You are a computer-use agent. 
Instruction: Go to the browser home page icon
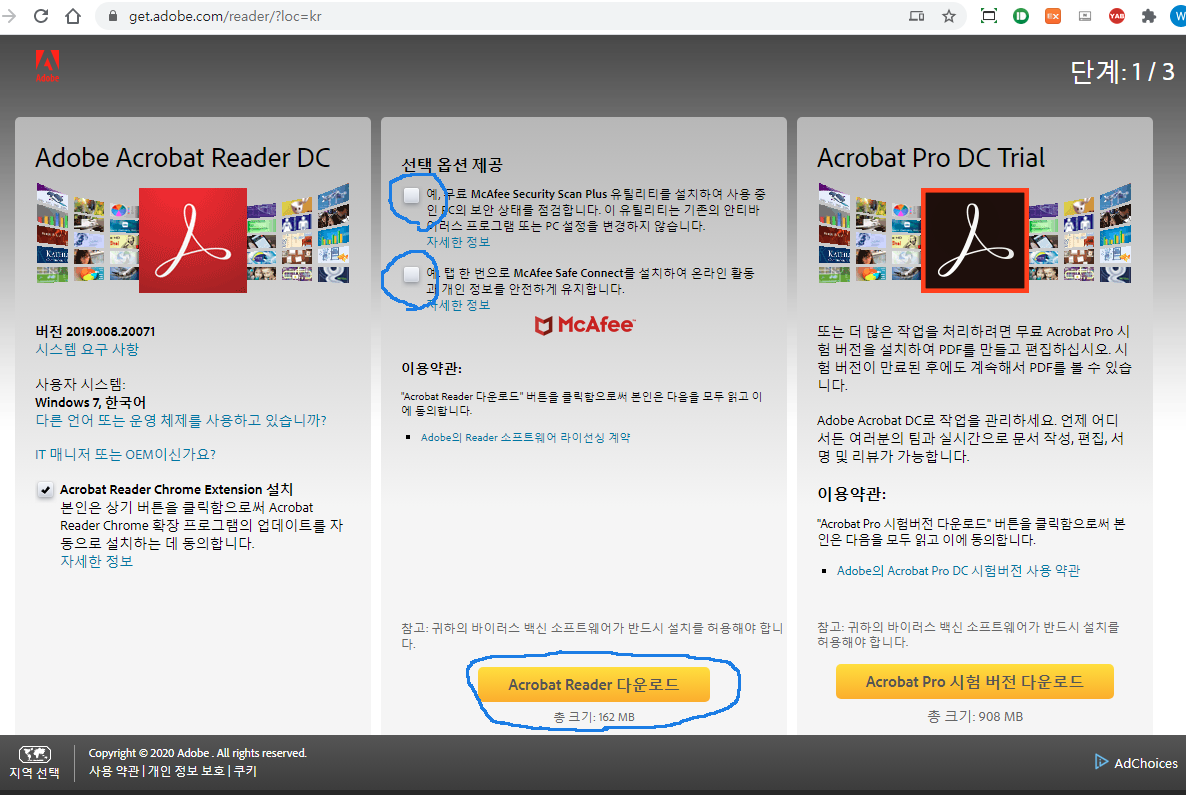point(73,16)
